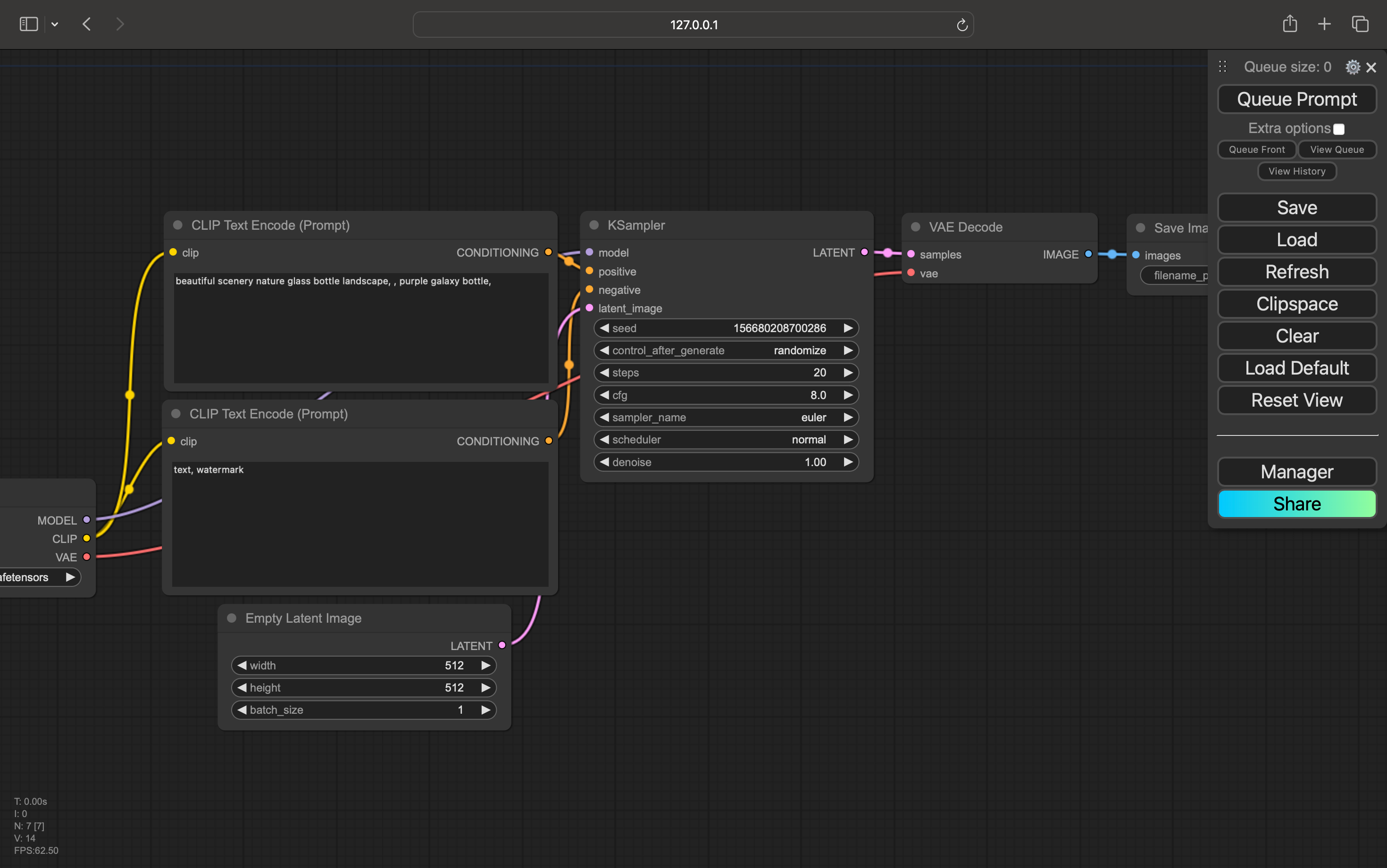Open Clipspace
1387x868 pixels.
click(x=1297, y=304)
